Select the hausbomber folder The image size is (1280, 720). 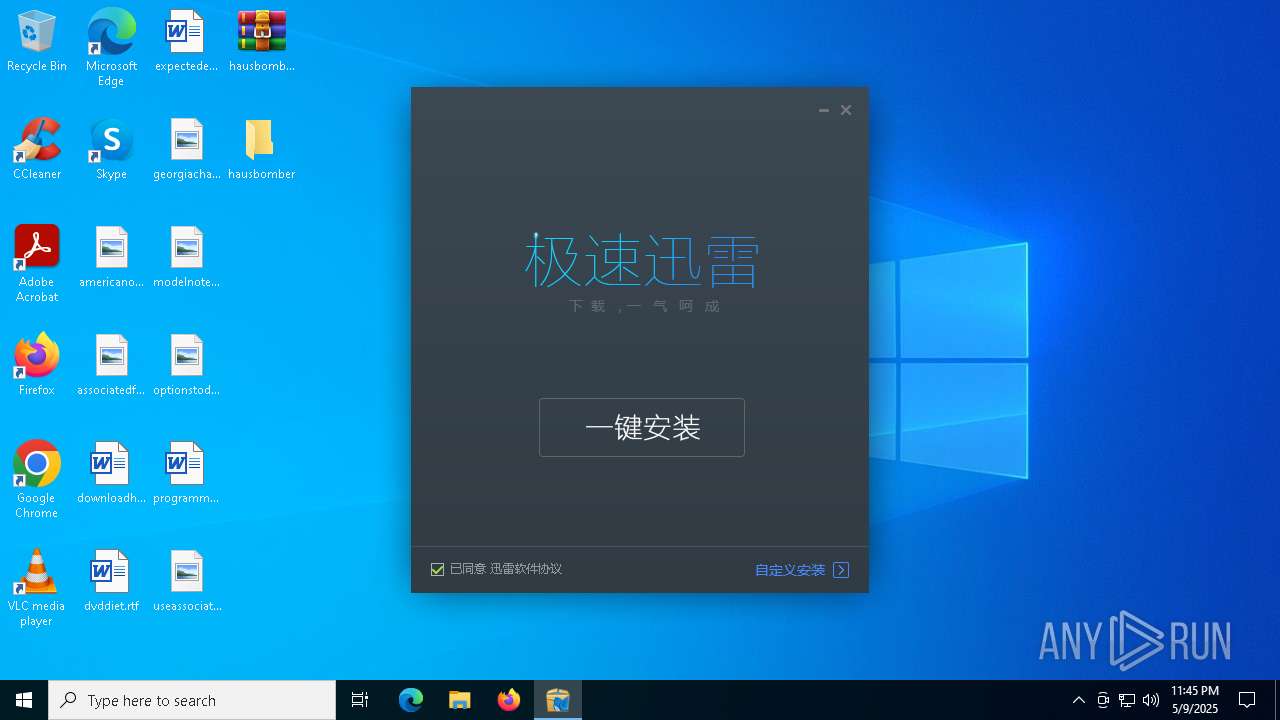point(261,150)
